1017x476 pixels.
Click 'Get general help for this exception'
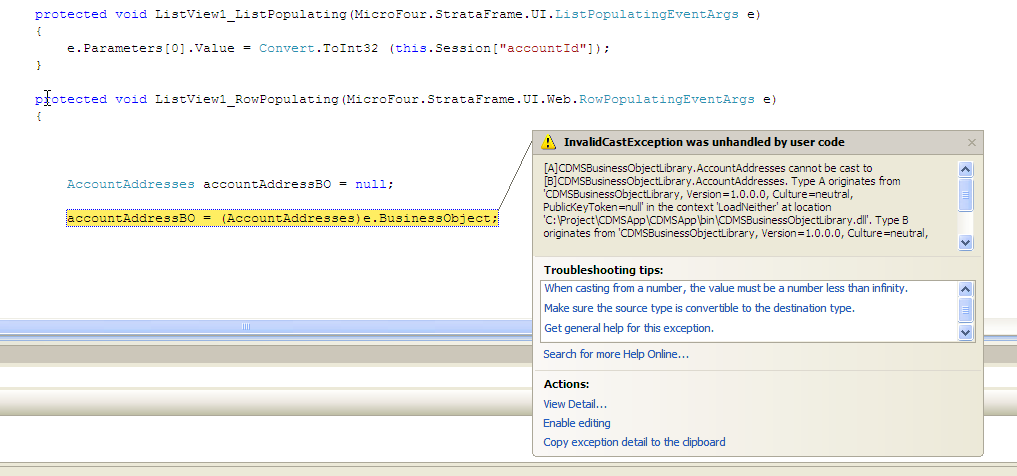(628, 328)
